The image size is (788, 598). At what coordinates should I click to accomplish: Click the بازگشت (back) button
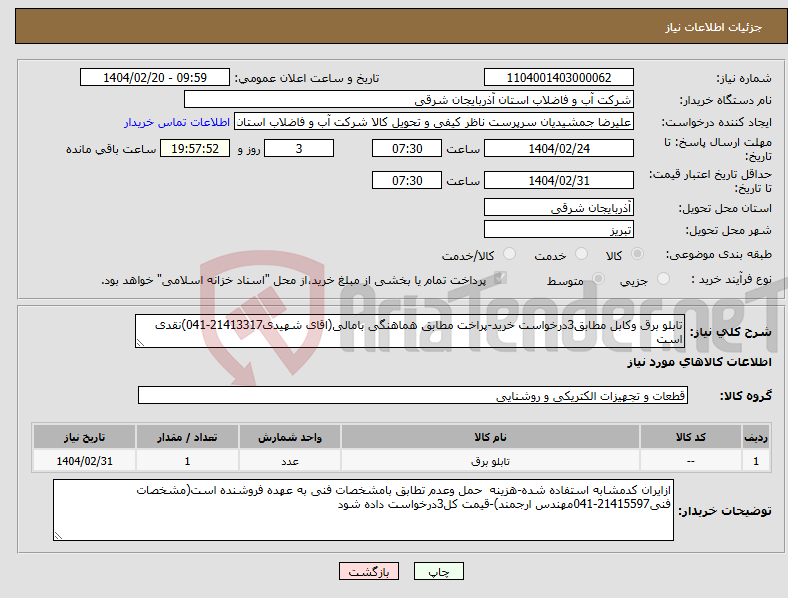pos(369,571)
